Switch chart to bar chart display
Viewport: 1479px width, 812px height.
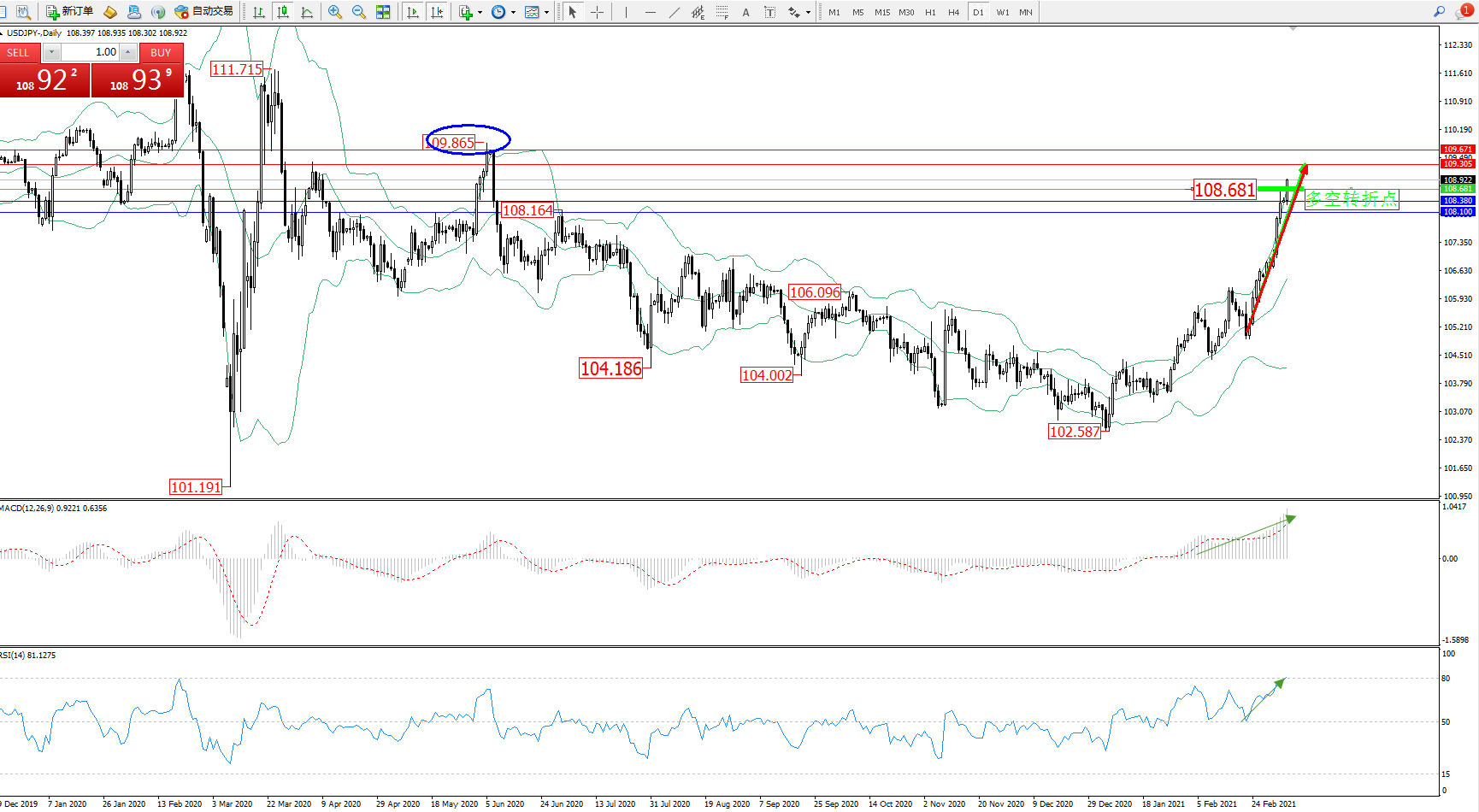click(x=259, y=12)
